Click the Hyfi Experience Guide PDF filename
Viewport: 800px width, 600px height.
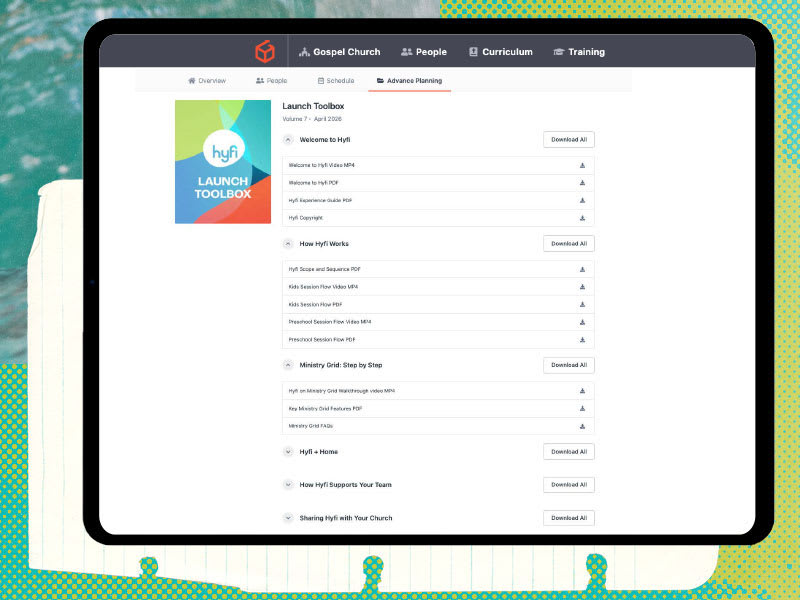[320, 201]
